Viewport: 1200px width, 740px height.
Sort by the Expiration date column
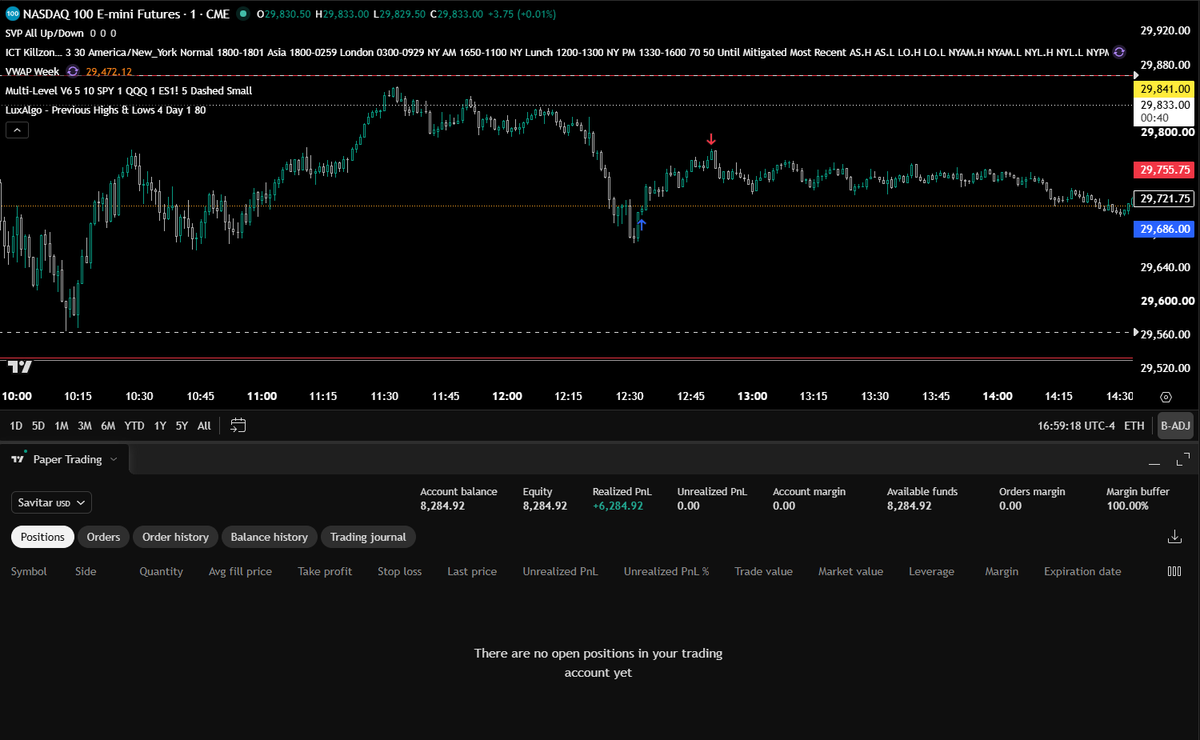[1082, 572]
